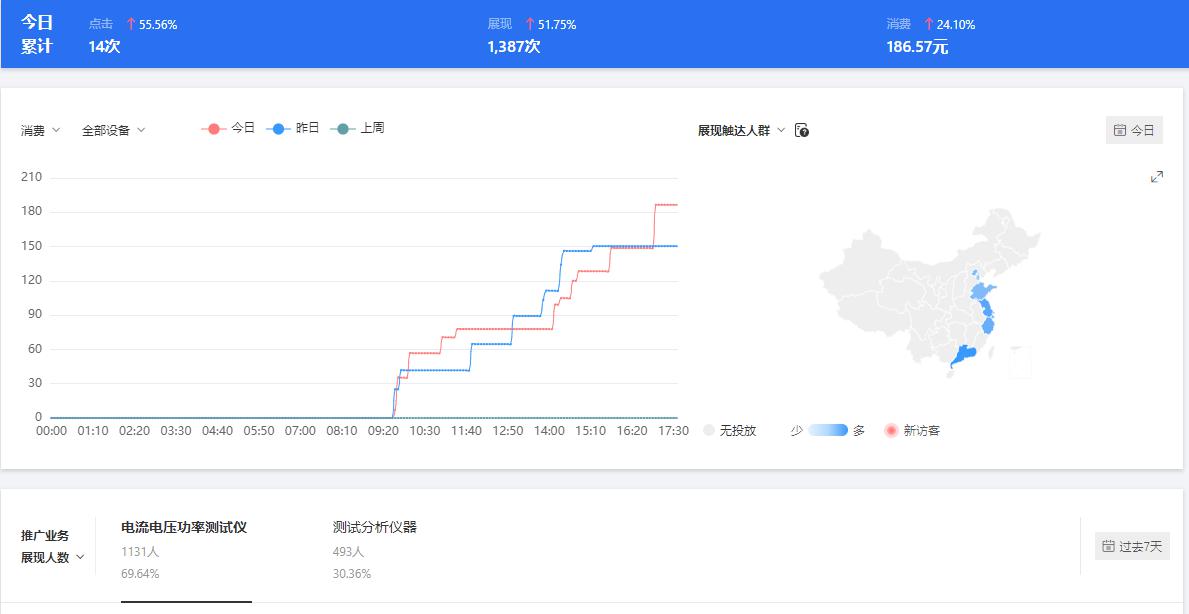Click the 今日 date range button
The image size is (1189, 614).
tap(1133, 129)
